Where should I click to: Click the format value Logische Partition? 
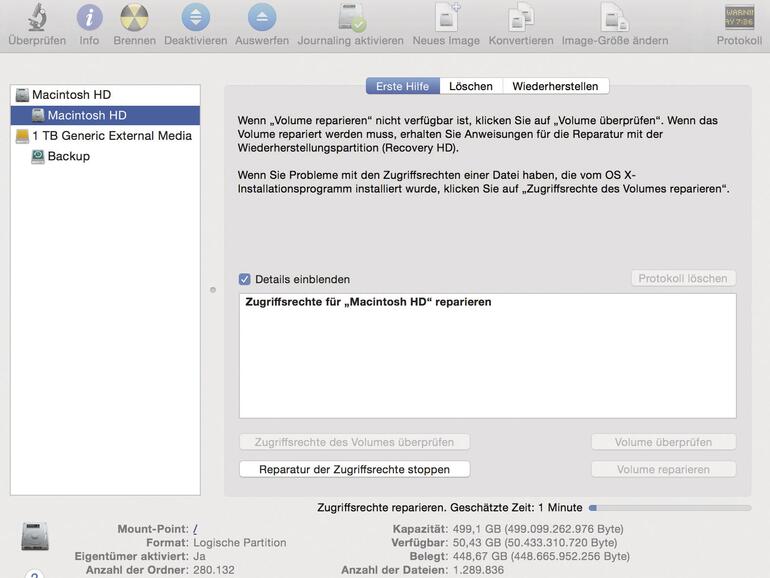240,543
